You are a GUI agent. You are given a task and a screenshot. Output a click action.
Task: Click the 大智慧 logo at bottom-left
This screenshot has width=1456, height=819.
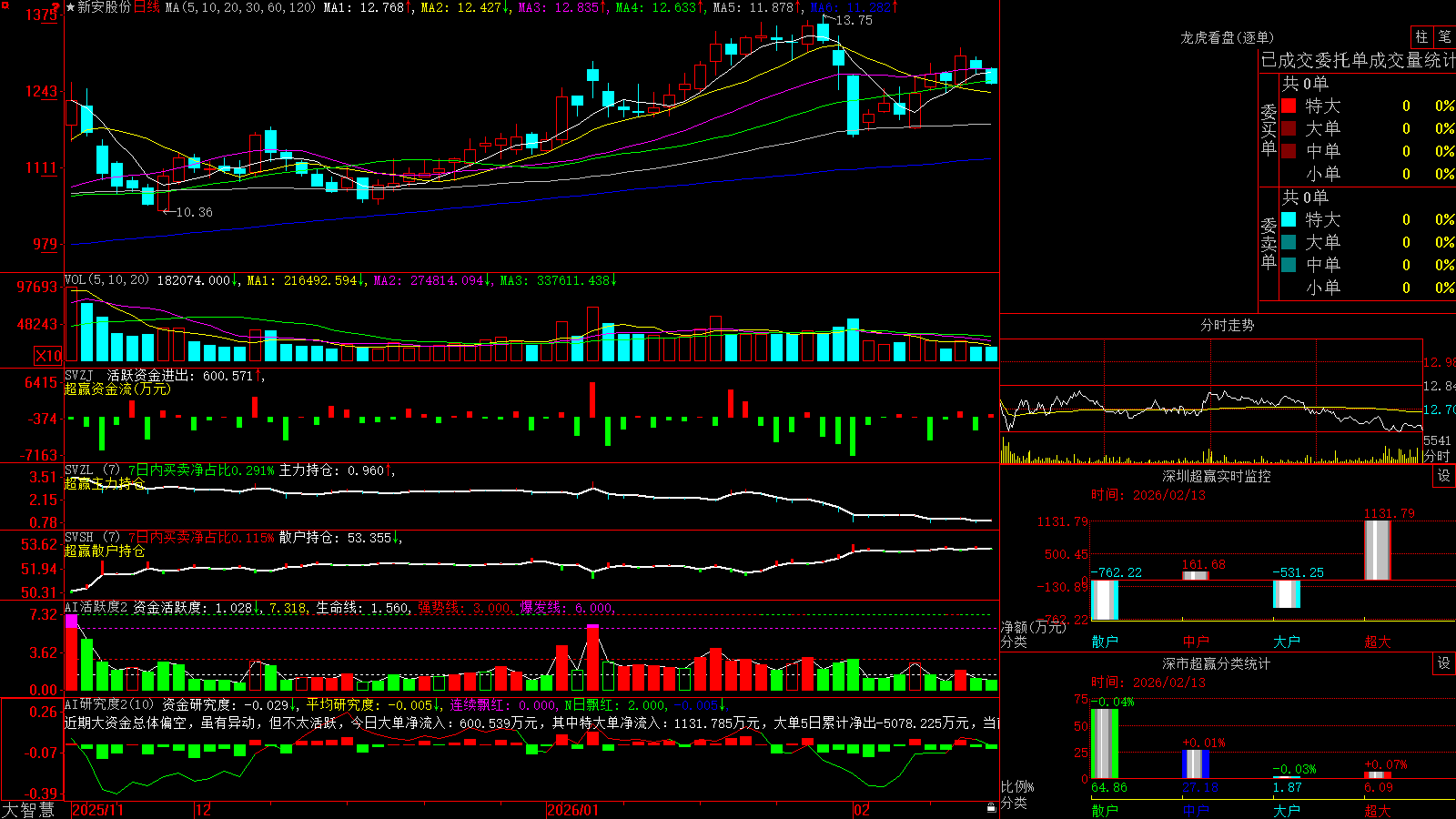coord(28,810)
